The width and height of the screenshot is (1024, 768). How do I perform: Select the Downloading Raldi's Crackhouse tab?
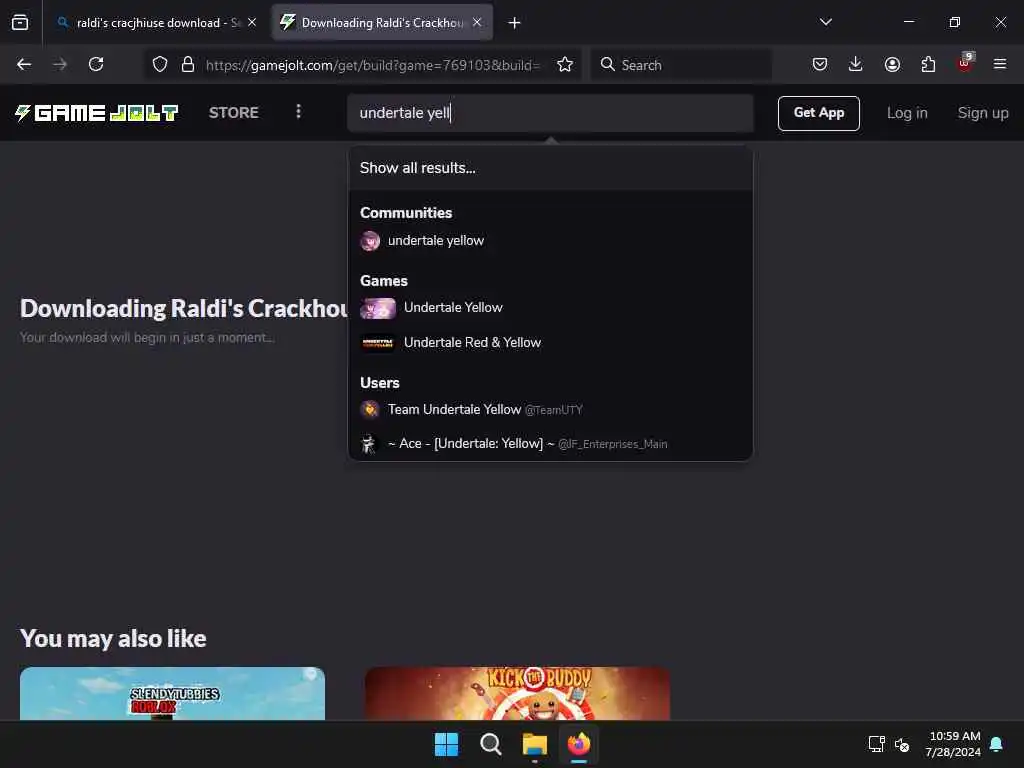pyautogui.click(x=382, y=23)
